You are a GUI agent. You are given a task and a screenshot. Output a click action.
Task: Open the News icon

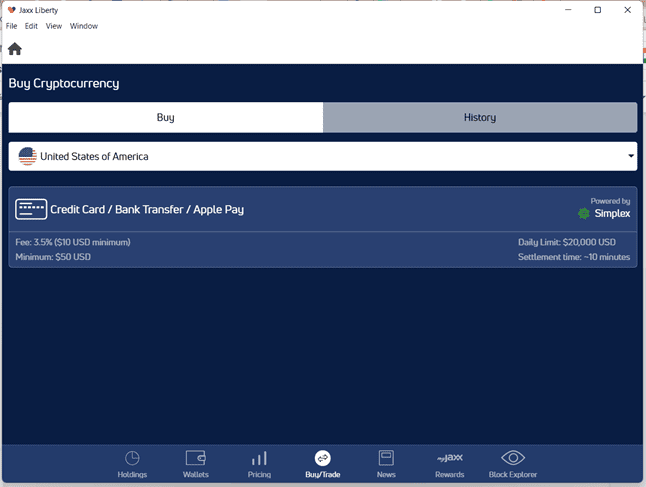(386, 458)
